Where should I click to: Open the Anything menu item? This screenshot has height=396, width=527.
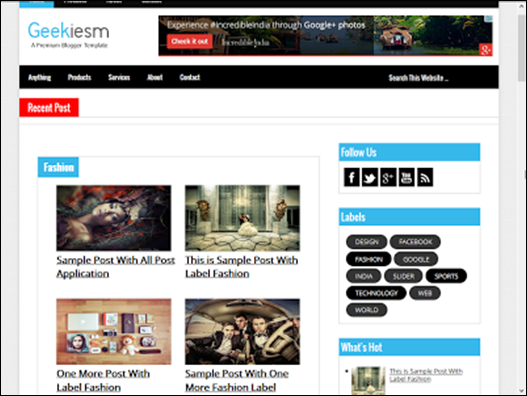pos(39,77)
